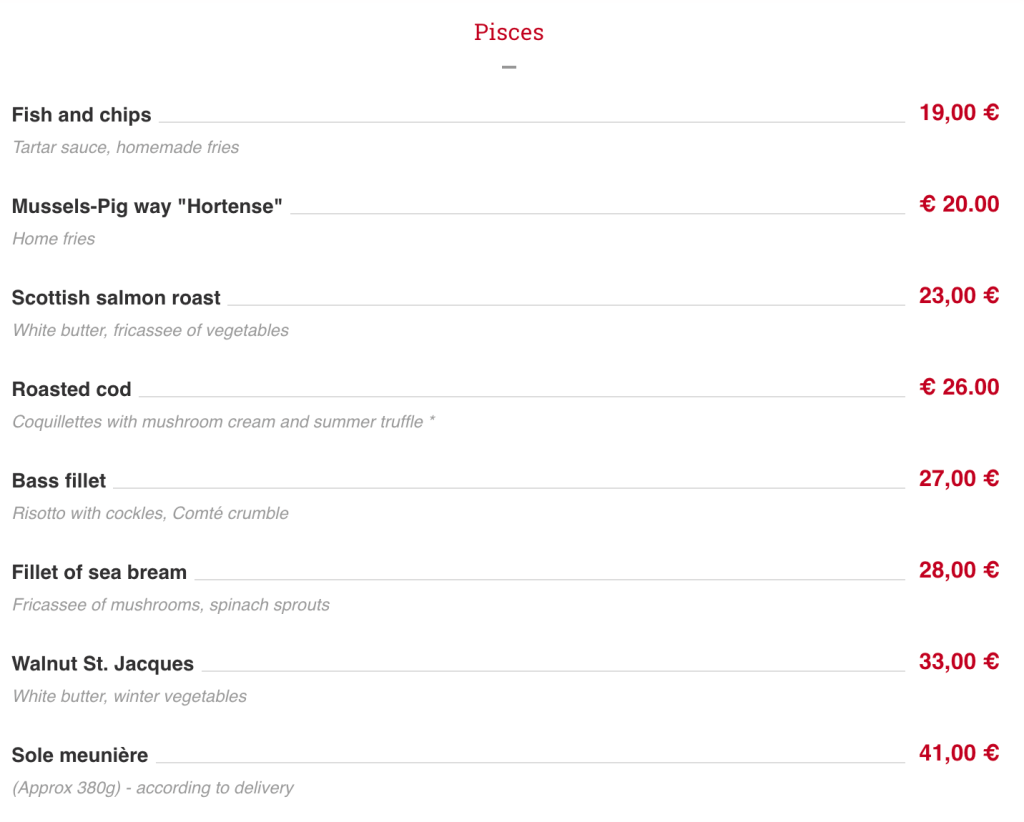
Task: Click the Pisces section heading
Action: point(509,32)
